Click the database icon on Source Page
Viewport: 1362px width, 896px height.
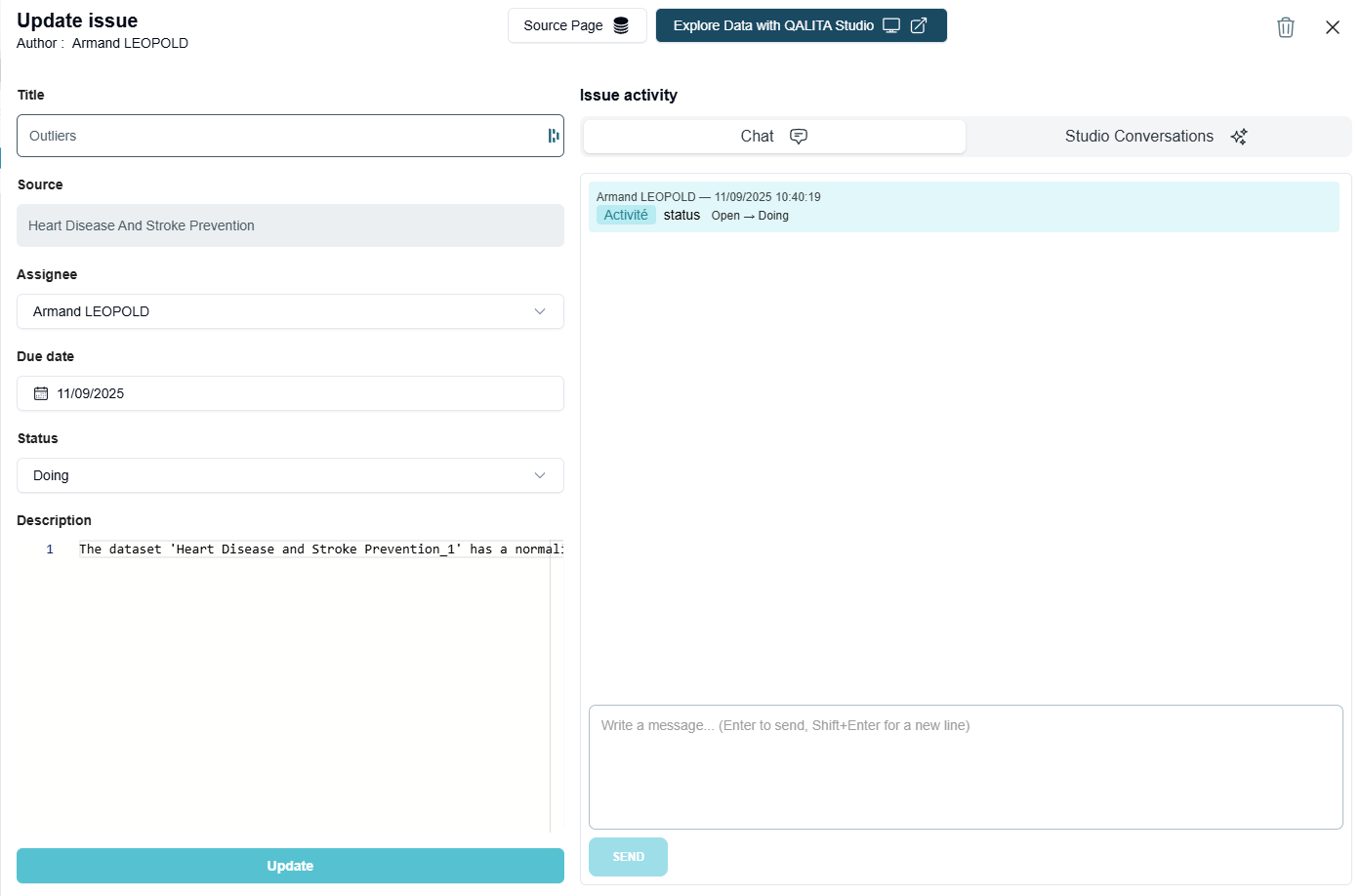621,25
